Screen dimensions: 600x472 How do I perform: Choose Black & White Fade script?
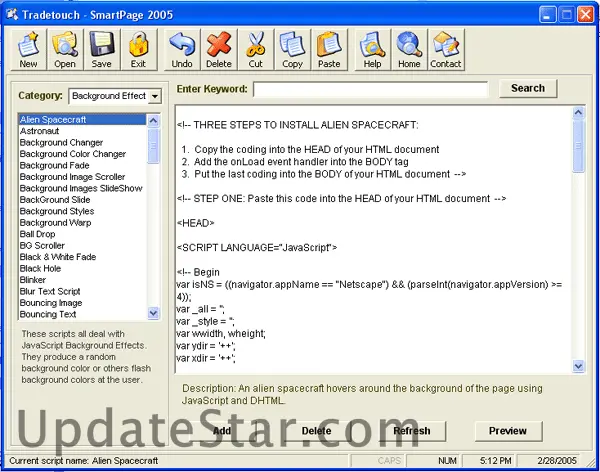[x=82, y=258]
